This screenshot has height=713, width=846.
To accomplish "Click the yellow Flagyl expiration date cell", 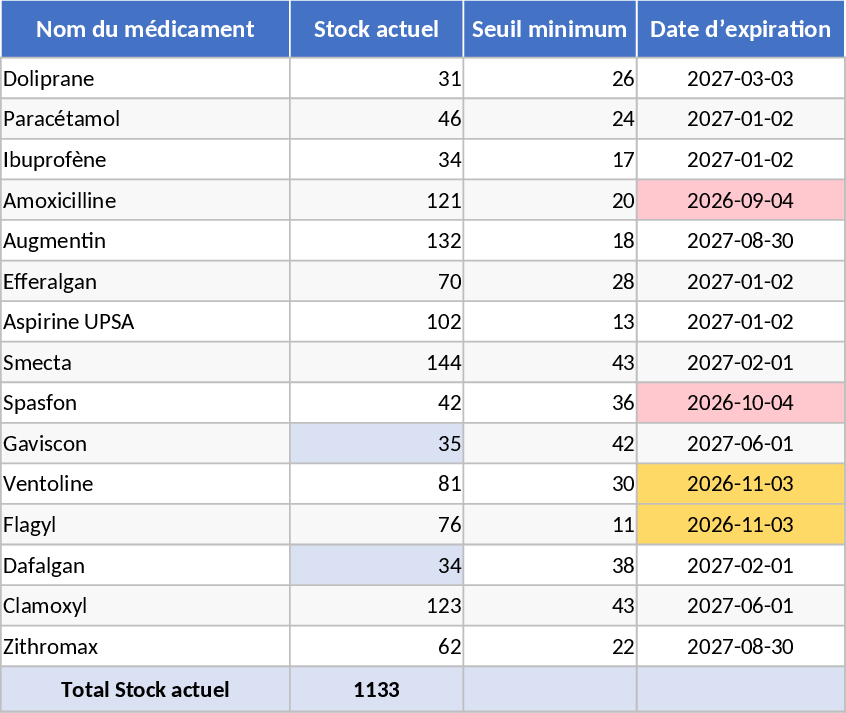I will coord(740,525).
